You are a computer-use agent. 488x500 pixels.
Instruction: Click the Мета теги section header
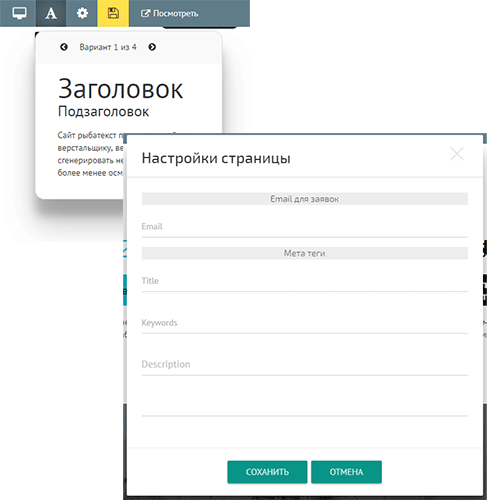(x=305, y=253)
